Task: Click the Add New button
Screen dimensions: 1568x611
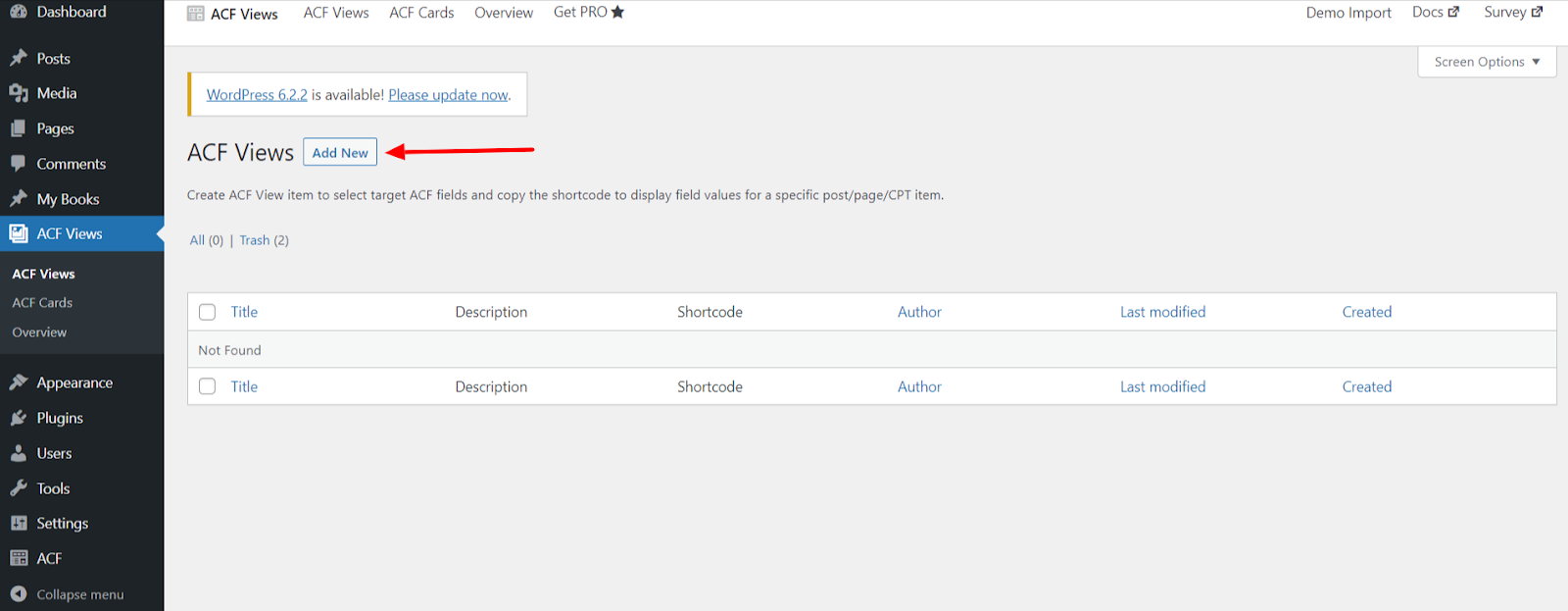Action: [340, 152]
